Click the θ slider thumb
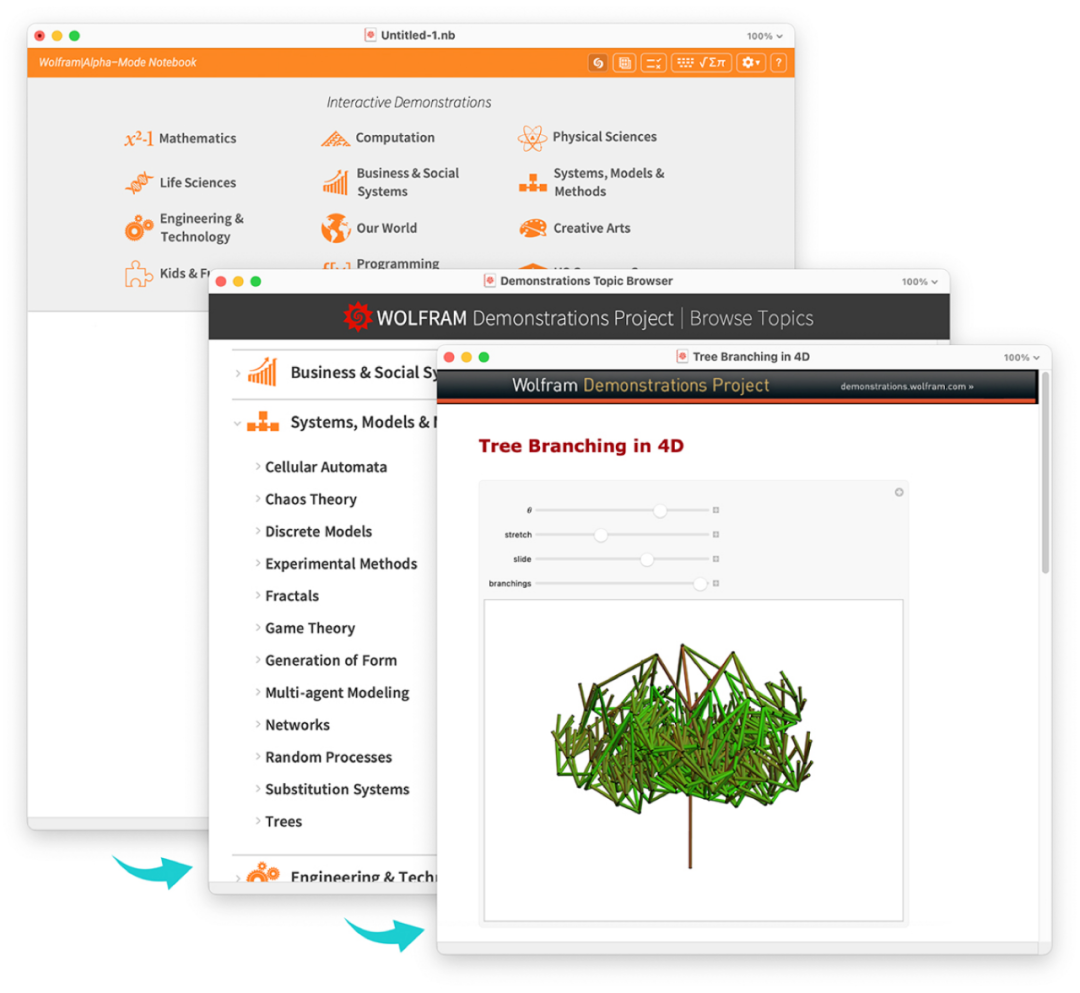This screenshot has height=993, width=1080. pos(660,510)
